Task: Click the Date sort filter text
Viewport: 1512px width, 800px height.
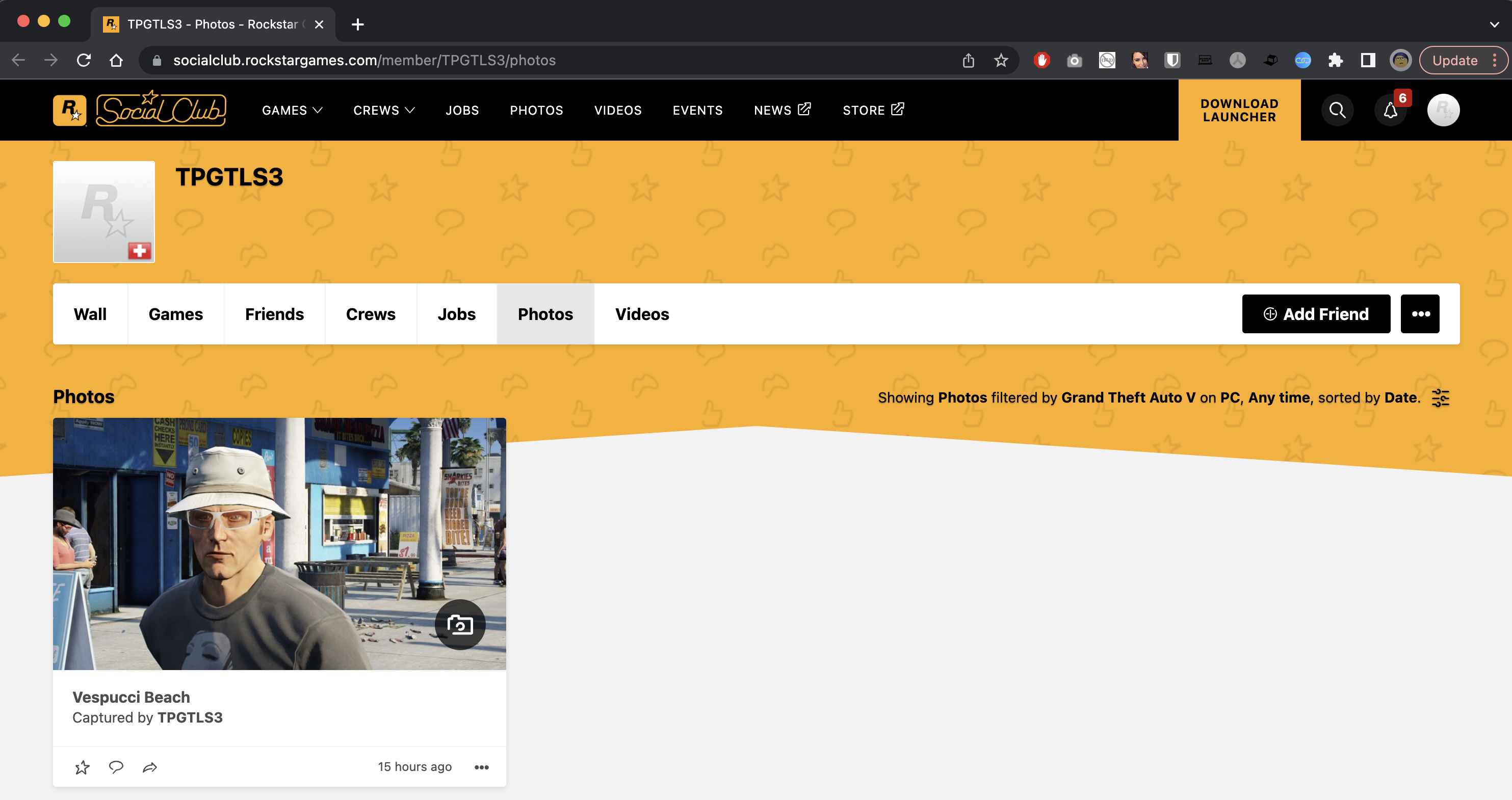Action: point(1400,397)
